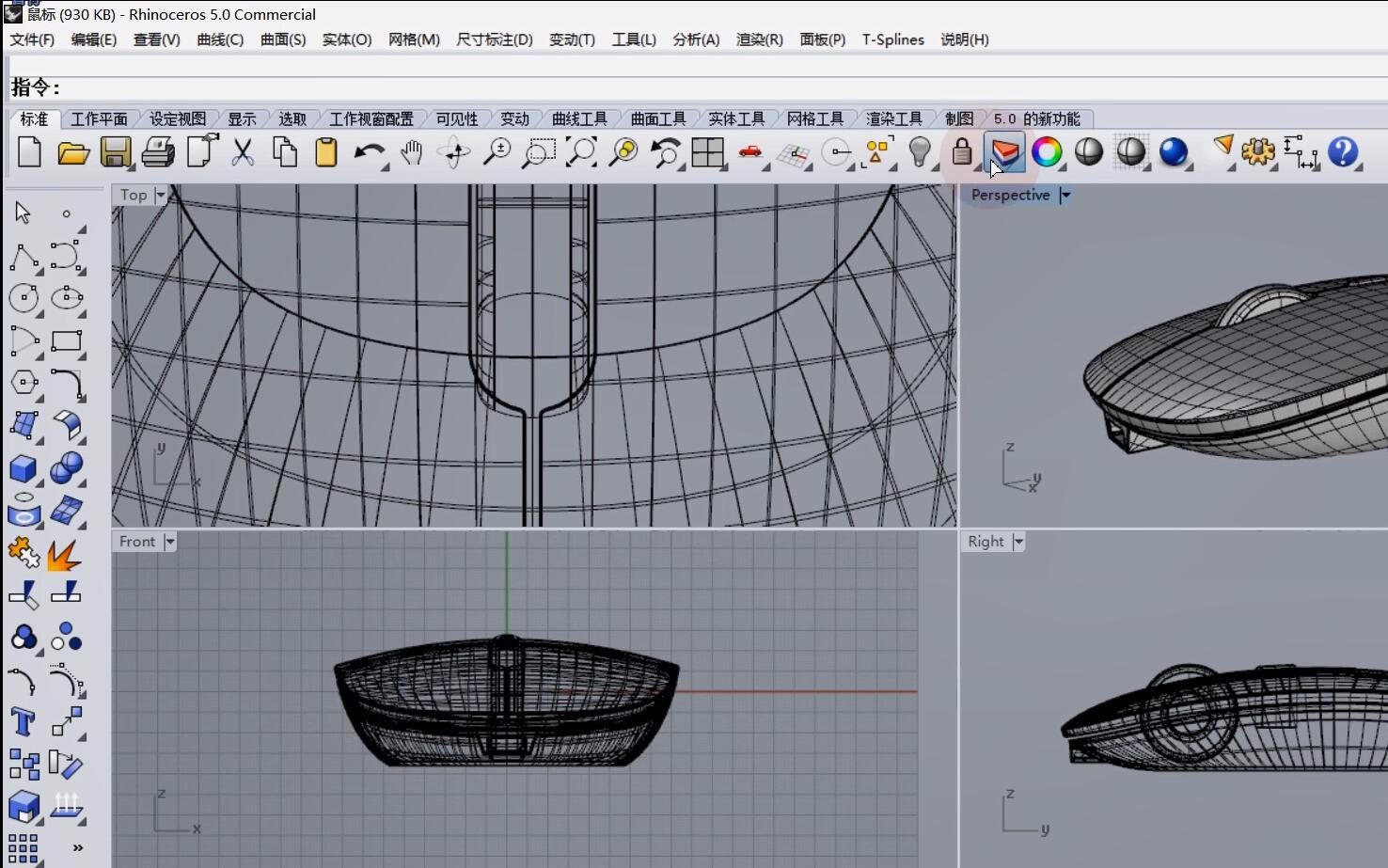The height and width of the screenshot is (868, 1388).
Task: Select the Box solid tool
Action: [23, 468]
